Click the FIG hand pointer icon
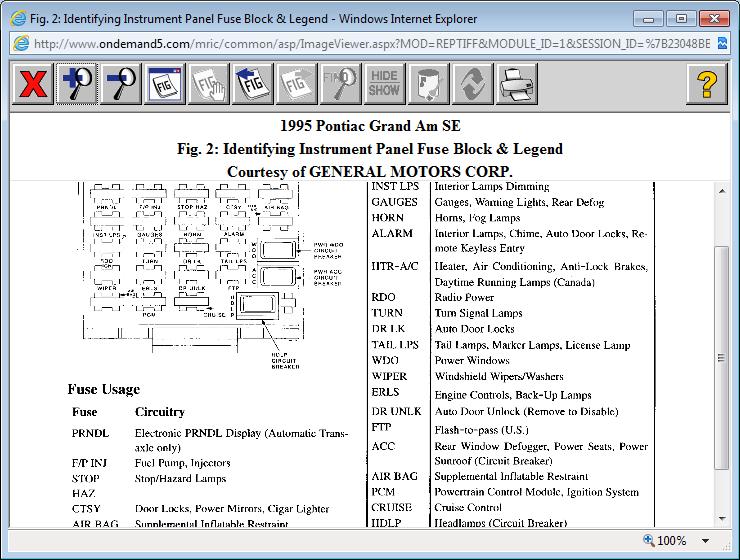 click(x=206, y=85)
